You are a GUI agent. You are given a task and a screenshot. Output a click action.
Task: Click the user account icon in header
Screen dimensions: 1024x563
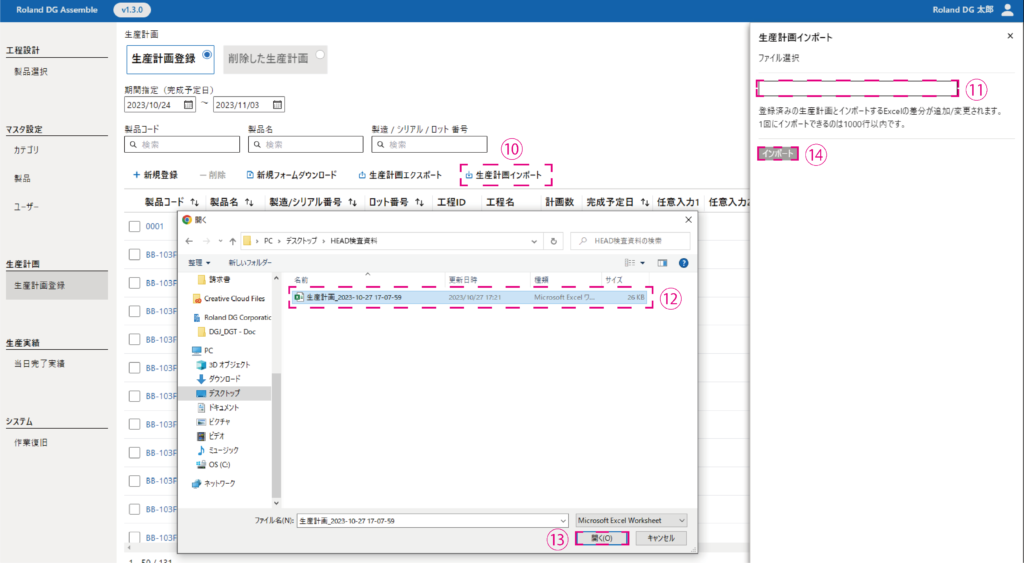pos(1007,9)
